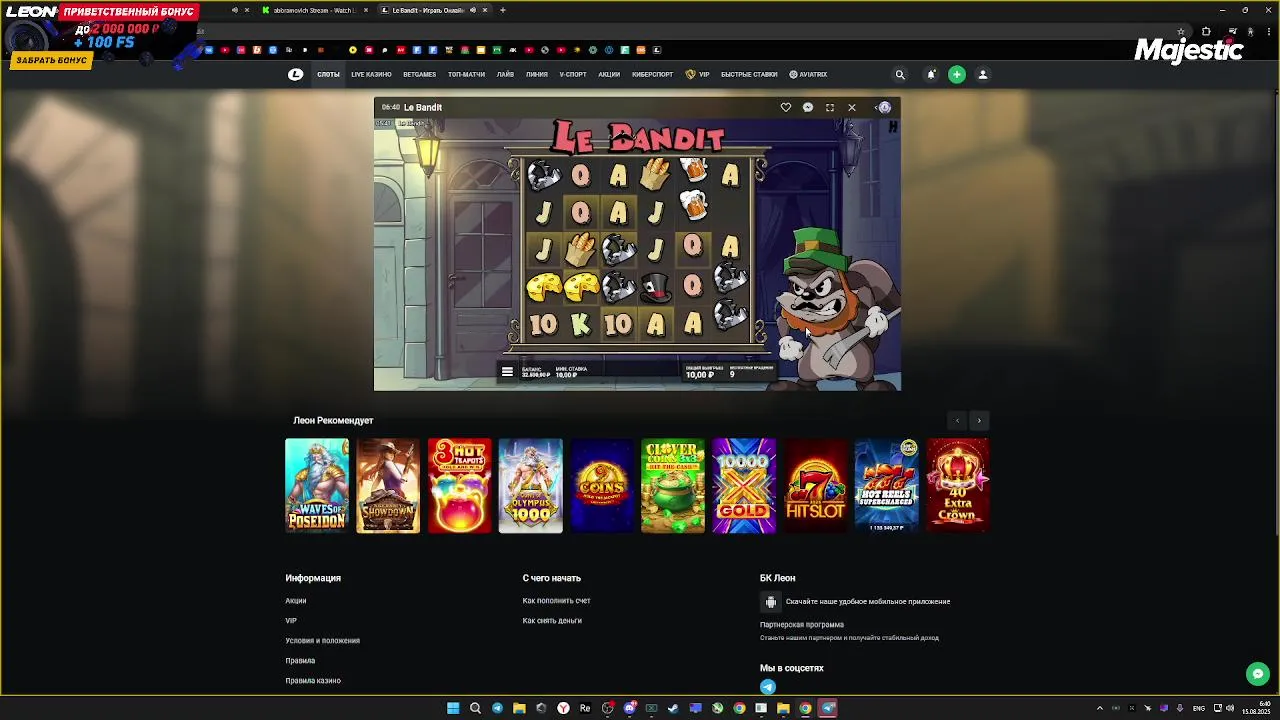
Task: Go to Live Казино section
Action: (x=371, y=74)
